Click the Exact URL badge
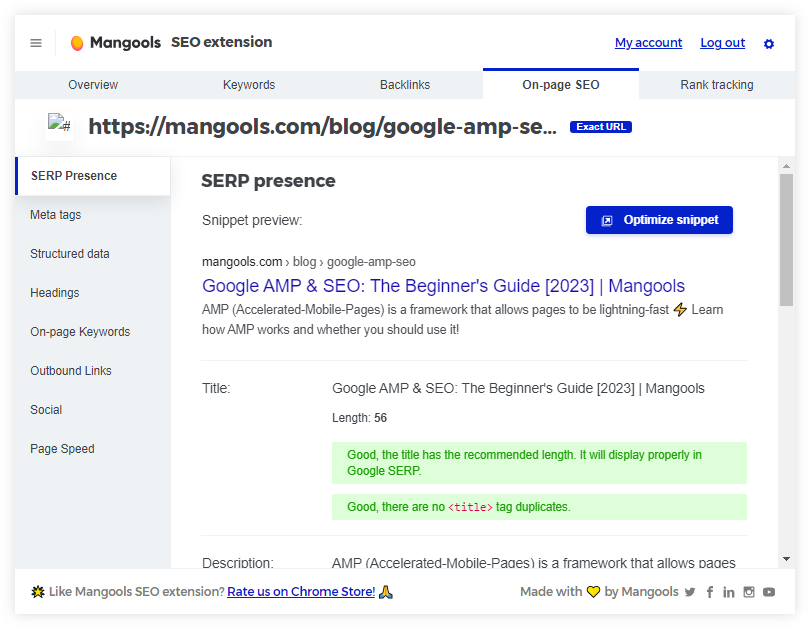This screenshot has width=810, height=629. [601, 127]
